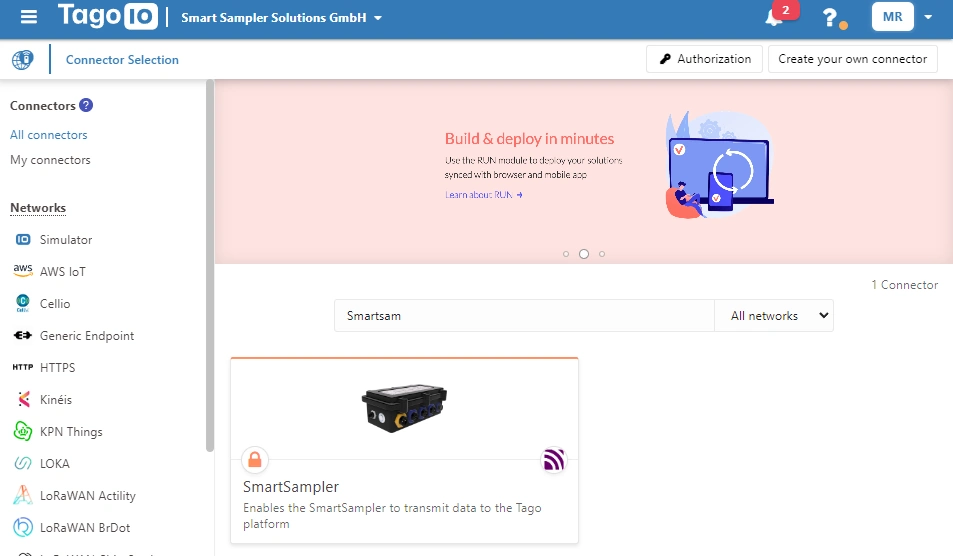This screenshot has width=953, height=556.
Task: Click Learn about RUN link
Action: 484,195
